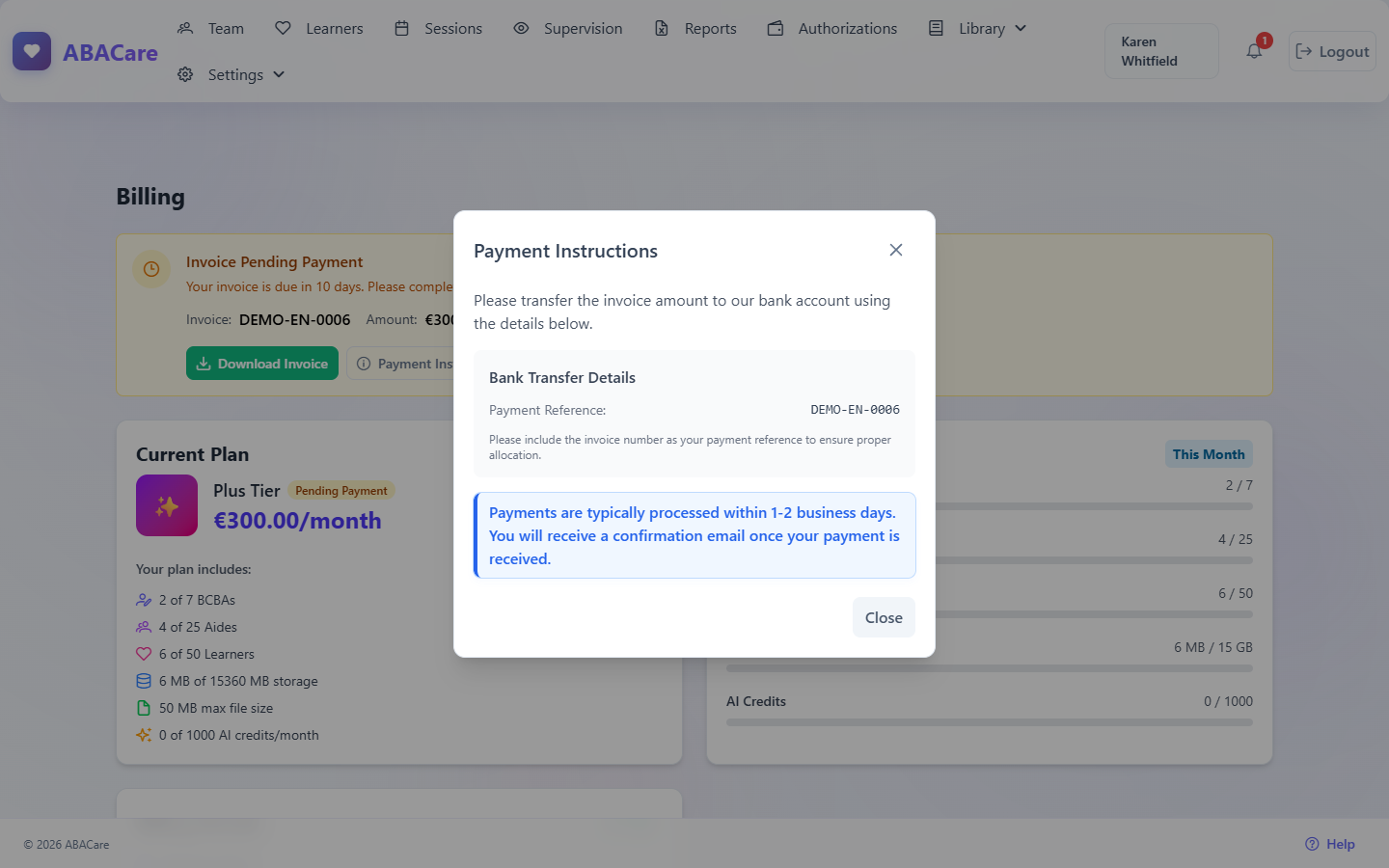Click the Logout button
The width and height of the screenshot is (1389, 868).
pos(1332,51)
